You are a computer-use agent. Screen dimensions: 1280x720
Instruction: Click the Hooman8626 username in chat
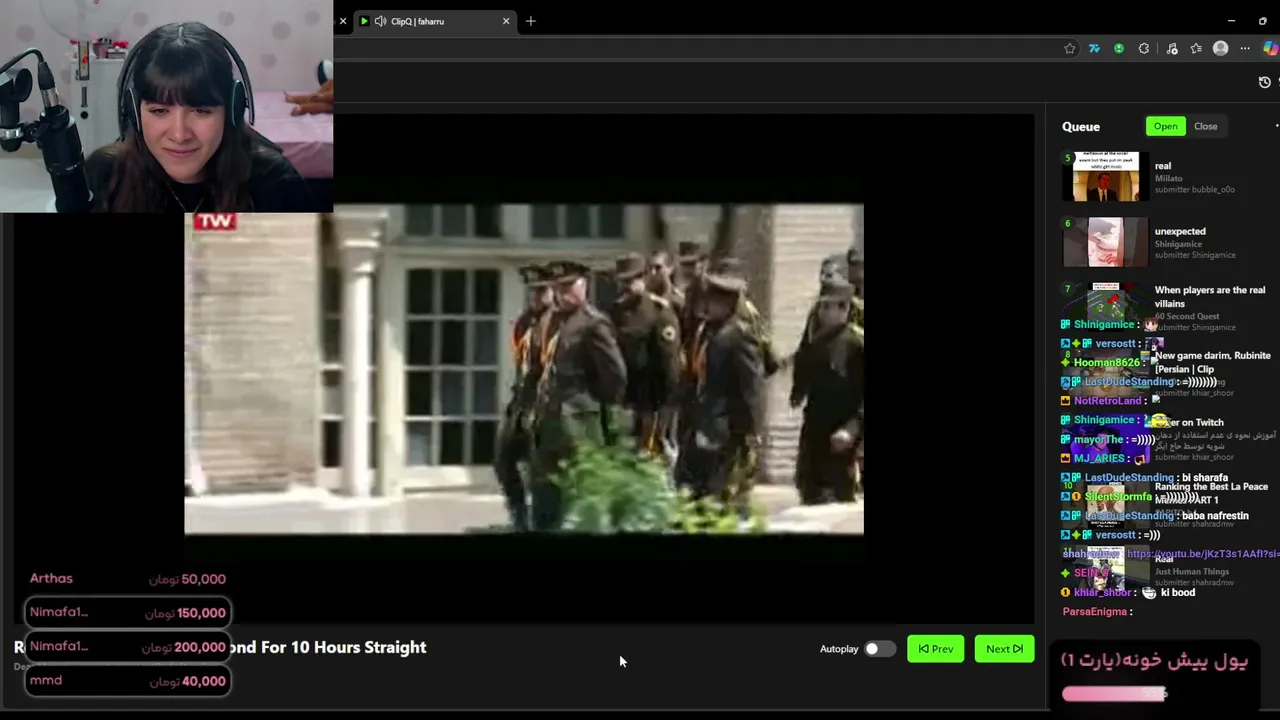1107,363
